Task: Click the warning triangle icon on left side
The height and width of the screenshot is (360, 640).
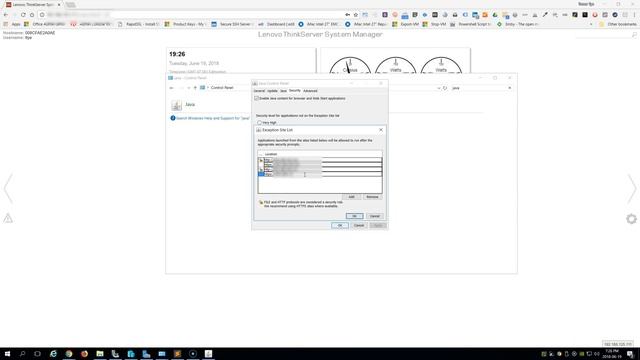Action: coord(8,218)
